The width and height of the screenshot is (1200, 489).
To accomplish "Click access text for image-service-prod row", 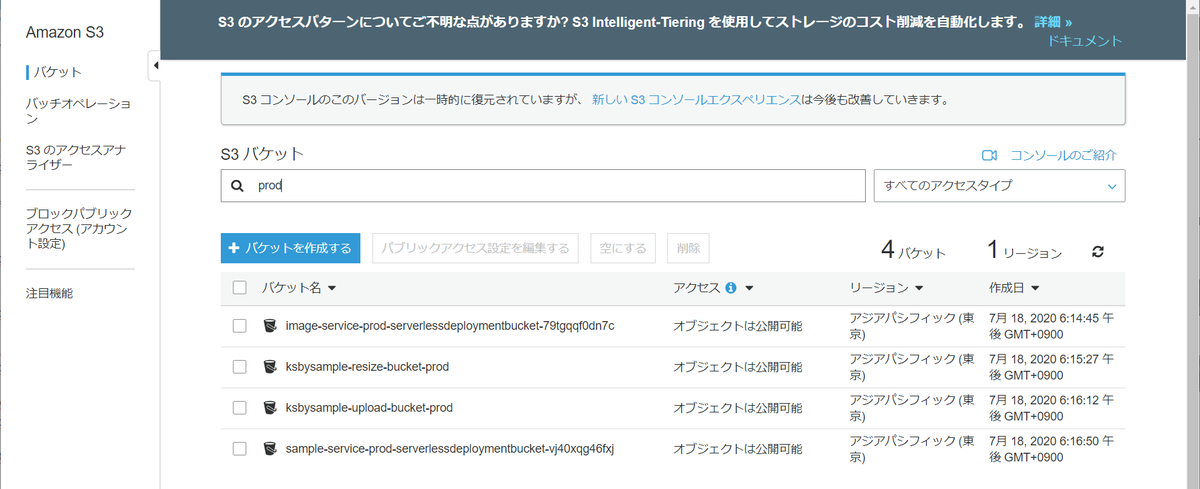I will pyautogui.click(x=738, y=326).
